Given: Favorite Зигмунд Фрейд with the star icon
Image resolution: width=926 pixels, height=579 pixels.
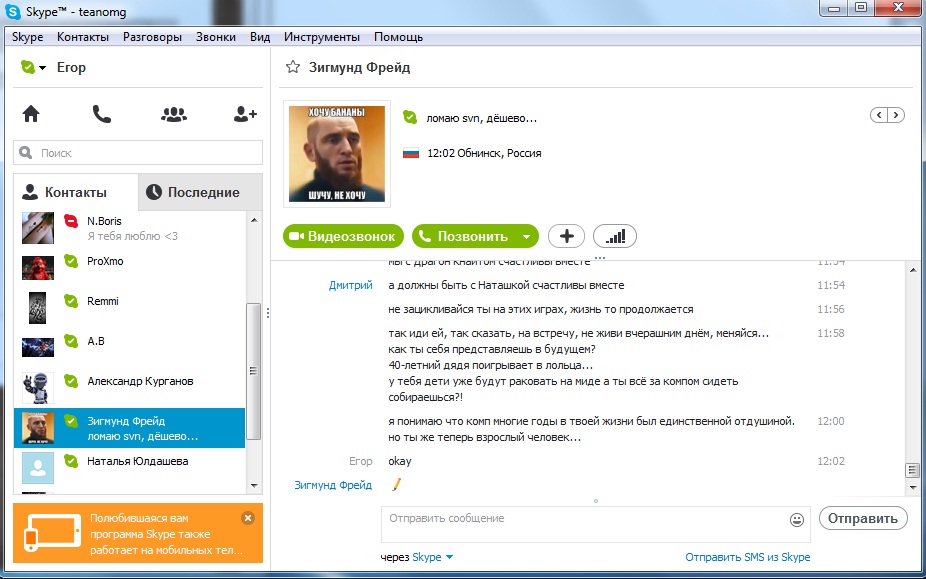Looking at the screenshot, I should point(292,67).
